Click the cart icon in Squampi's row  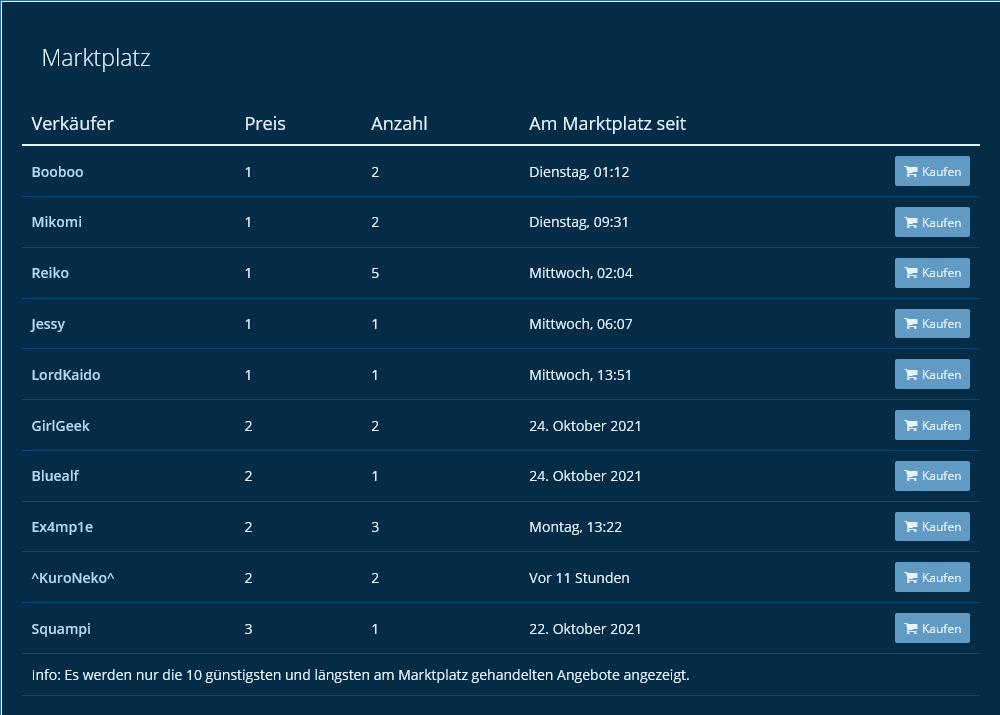tap(911, 629)
